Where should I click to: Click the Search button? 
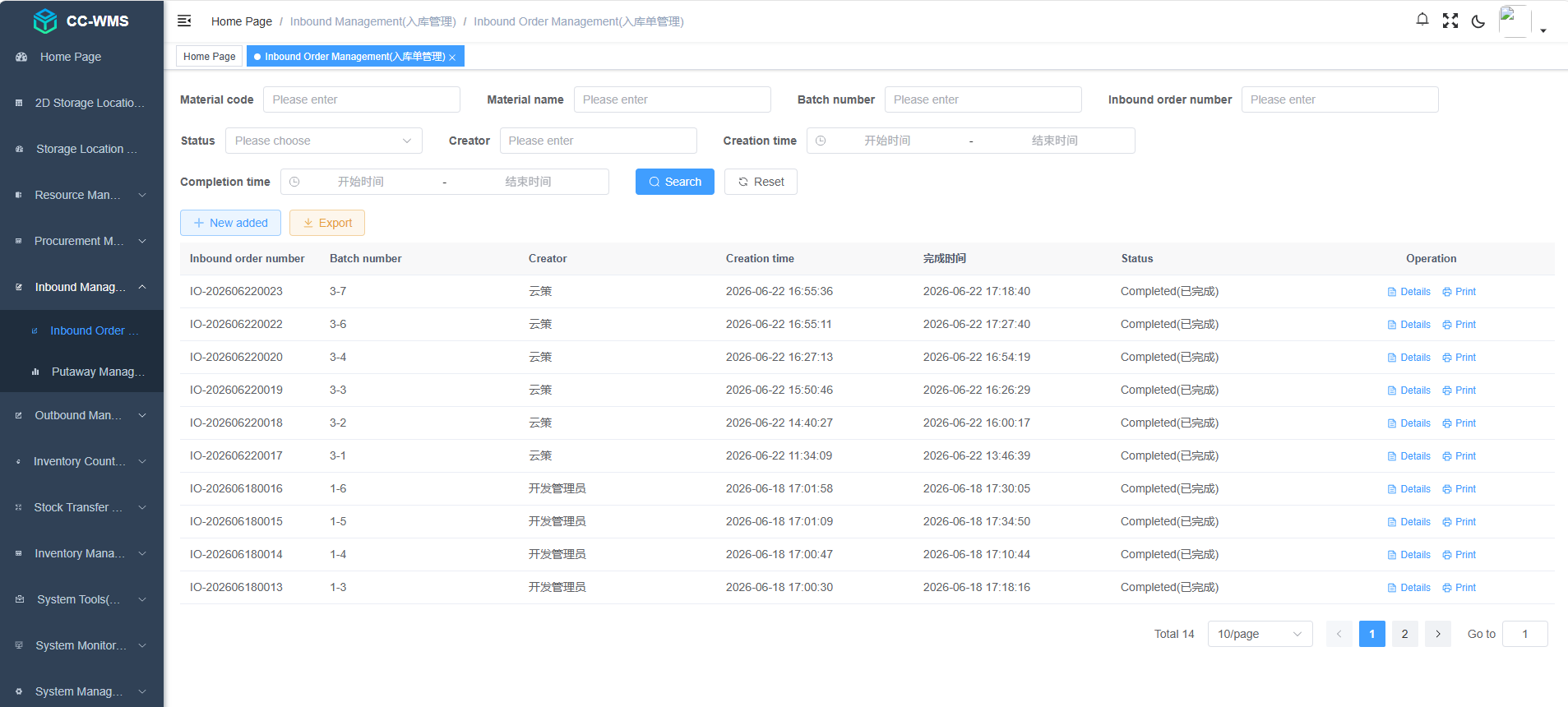[x=675, y=182]
